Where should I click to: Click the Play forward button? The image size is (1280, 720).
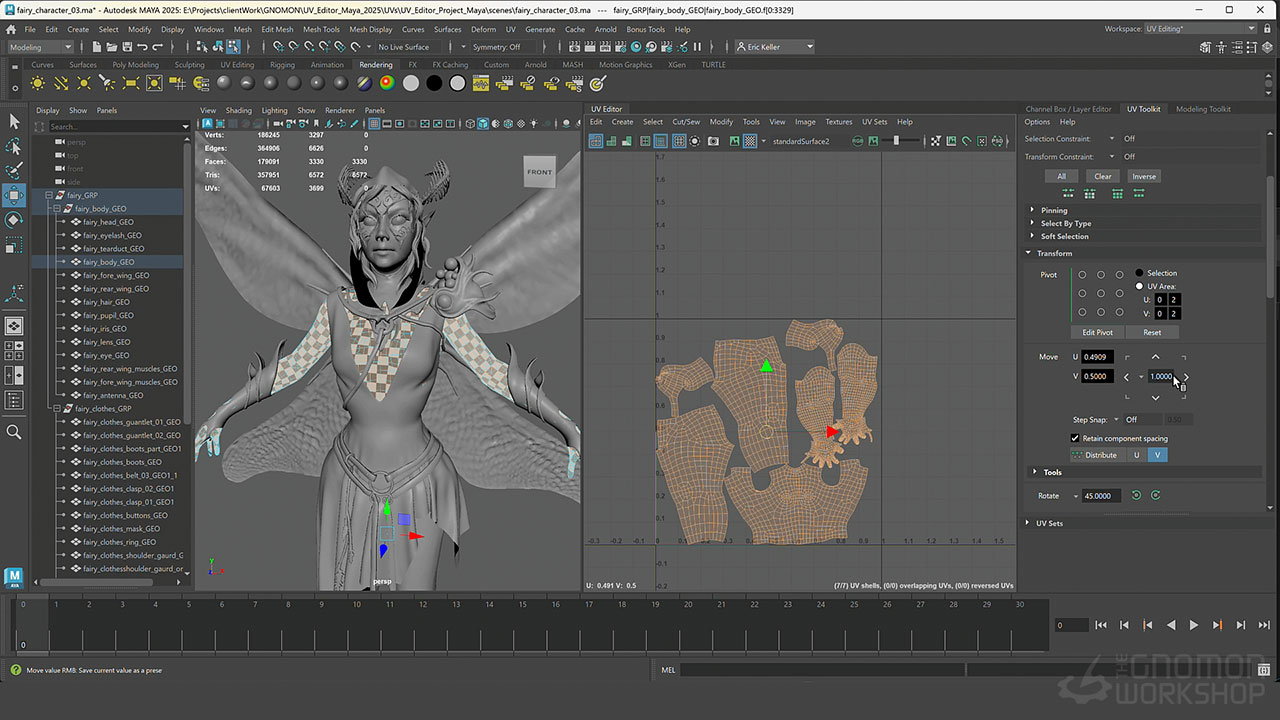1193,625
